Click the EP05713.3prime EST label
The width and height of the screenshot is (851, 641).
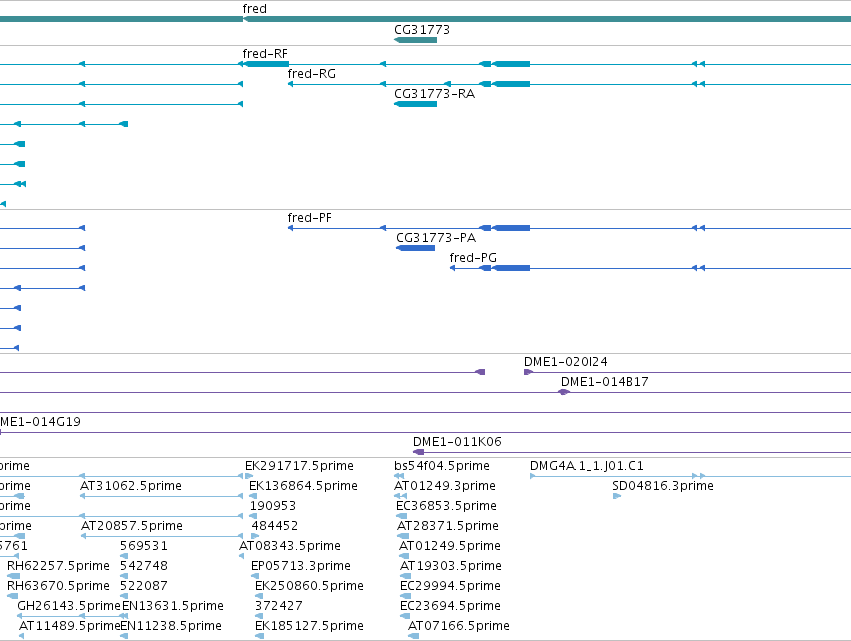[301, 566]
